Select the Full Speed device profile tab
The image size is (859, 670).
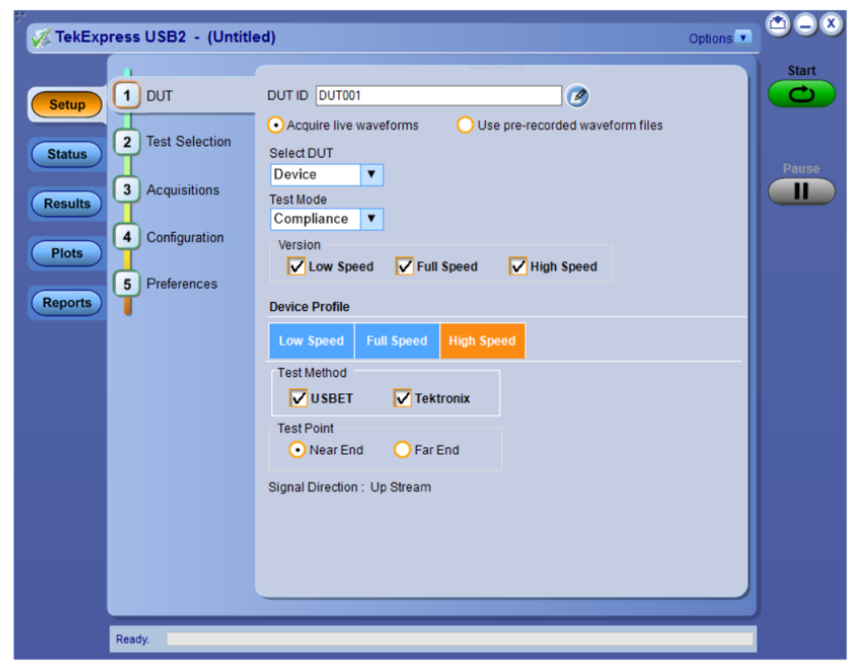click(x=397, y=341)
